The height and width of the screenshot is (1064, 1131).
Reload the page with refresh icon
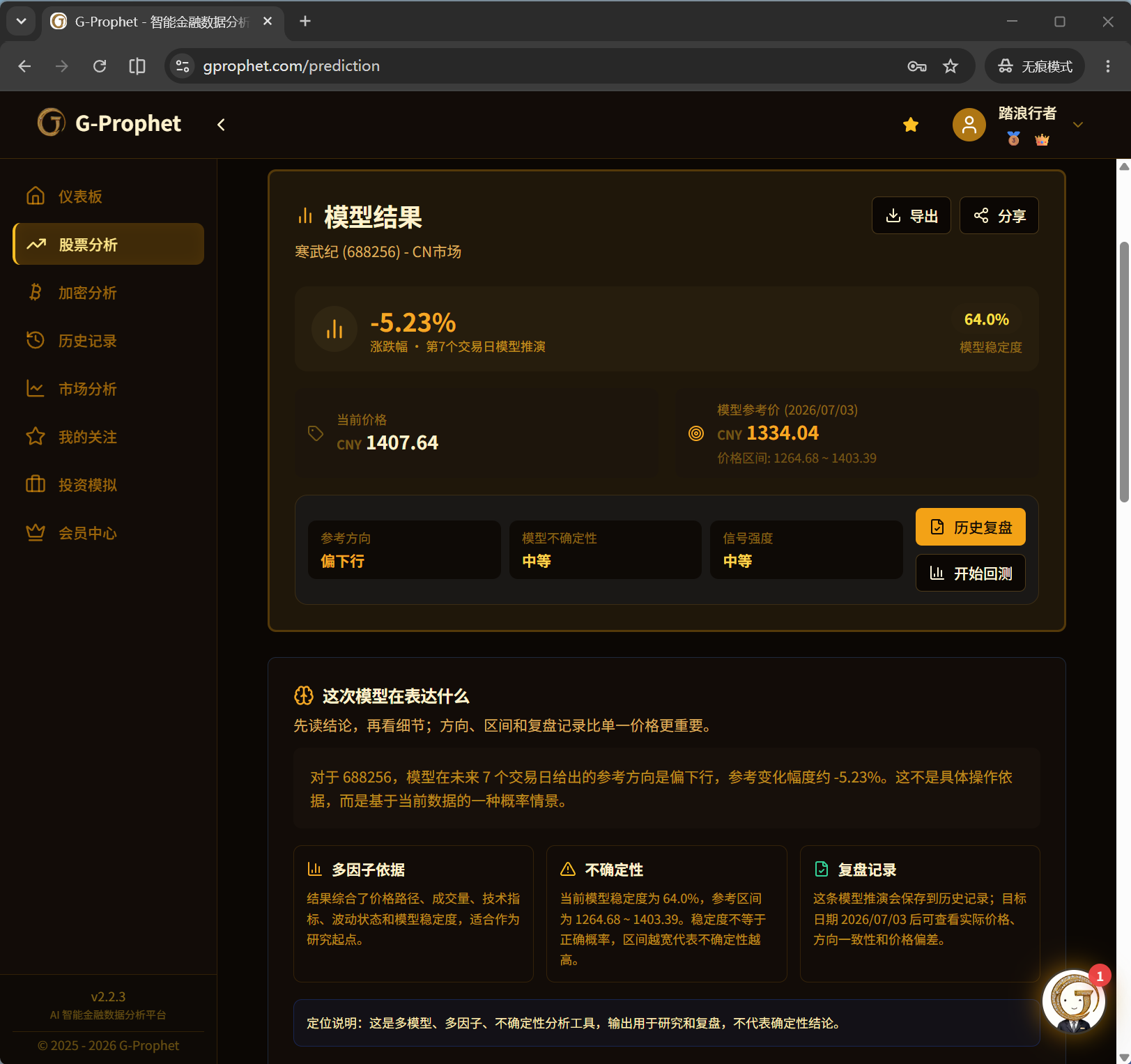[100, 66]
